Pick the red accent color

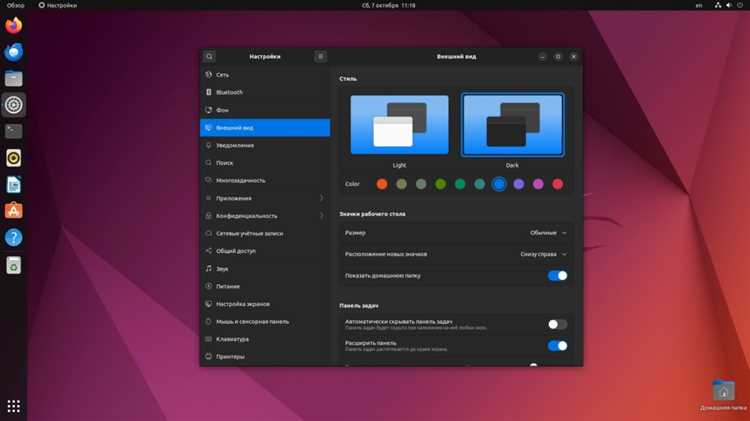[558, 184]
